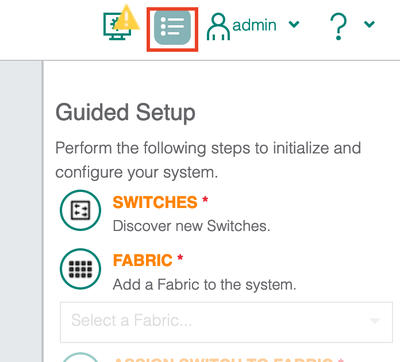
Task: Click the Guided Setup heading
Action: (125, 113)
